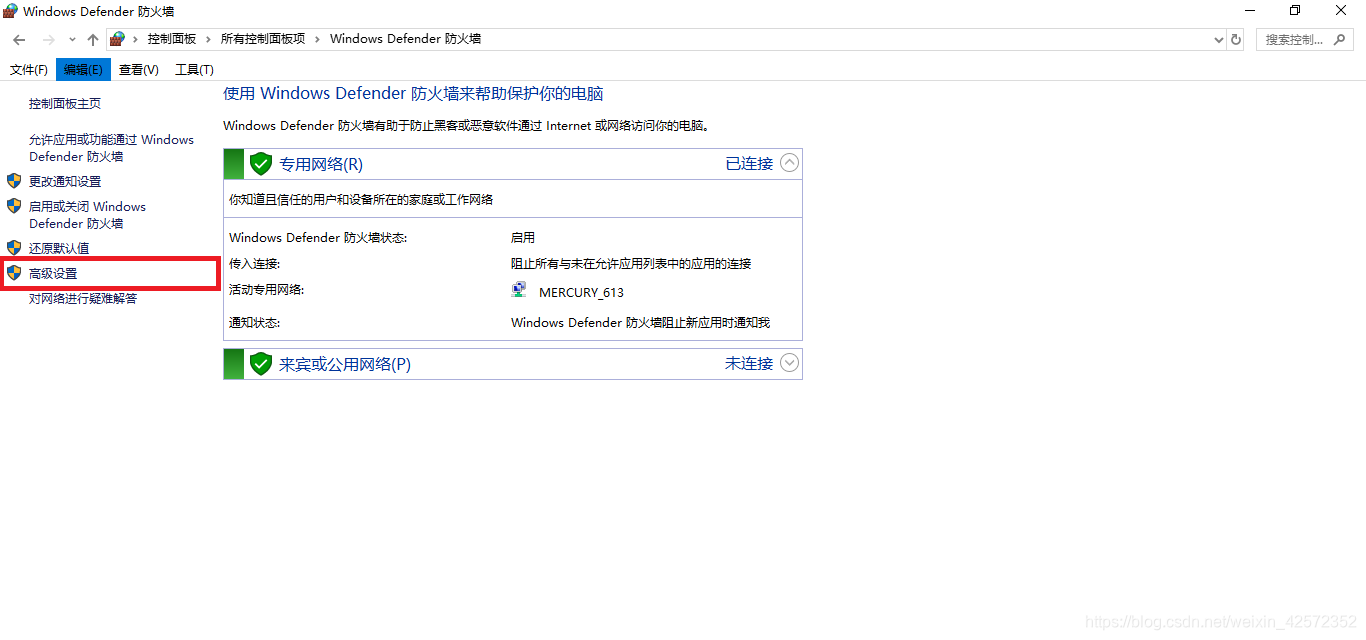Open 更改通知设置 link
This screenshot has width=1366, height=640.
click(65, 182)
